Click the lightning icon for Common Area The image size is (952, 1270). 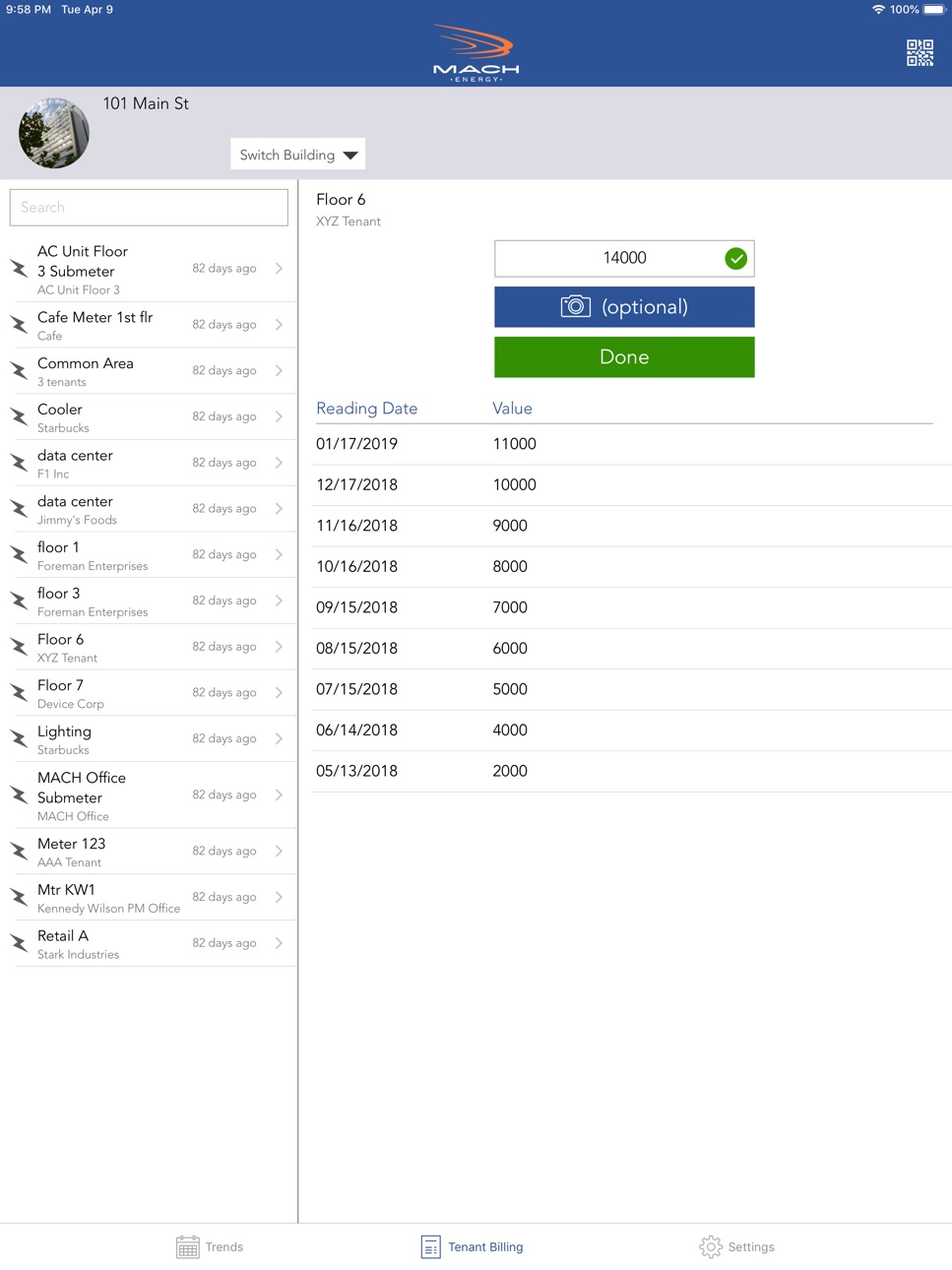click(19, 370)
